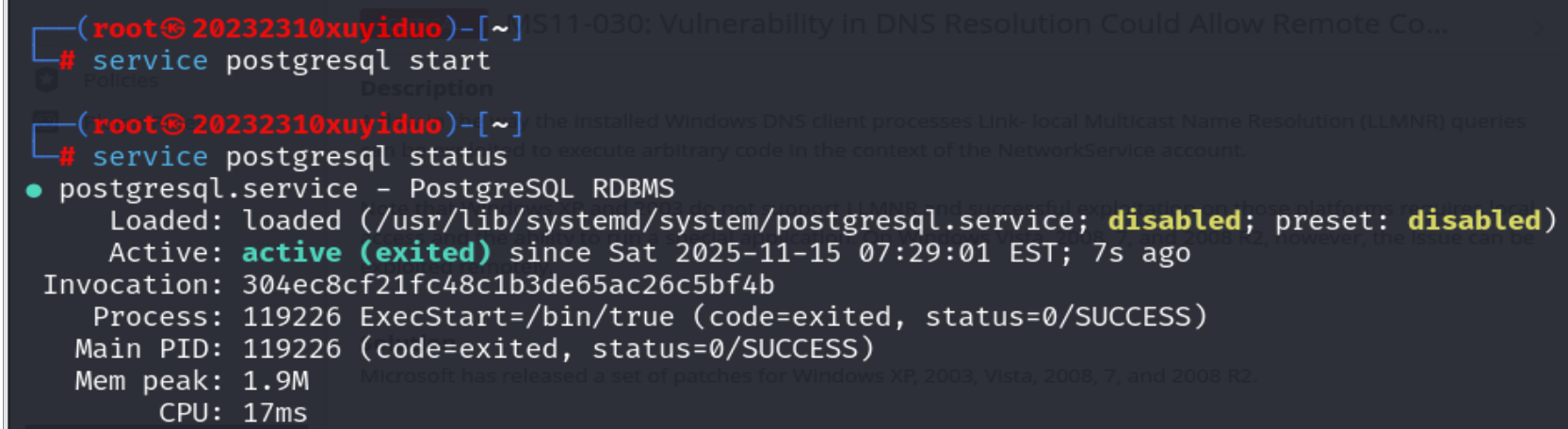
Task: Click the tilde directory in the first prompt
Action: pyautogui.click(x=499, y=29)
